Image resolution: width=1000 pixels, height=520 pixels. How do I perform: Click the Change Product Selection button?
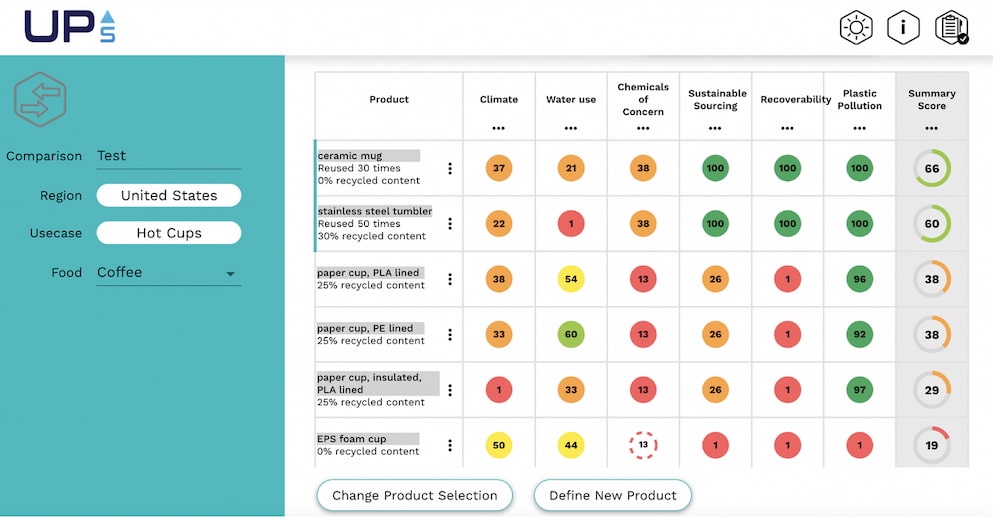click(x=414, y=495)
